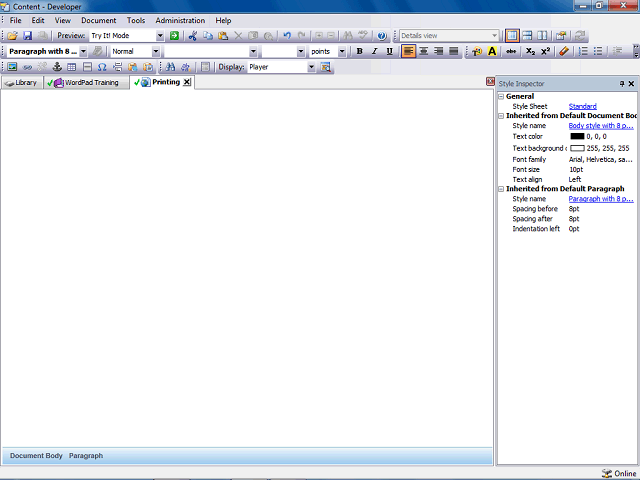The width and height of the screenshot is (640, 480).
Task: Click Insert Table grid icon
Action: tap(72, 67)
